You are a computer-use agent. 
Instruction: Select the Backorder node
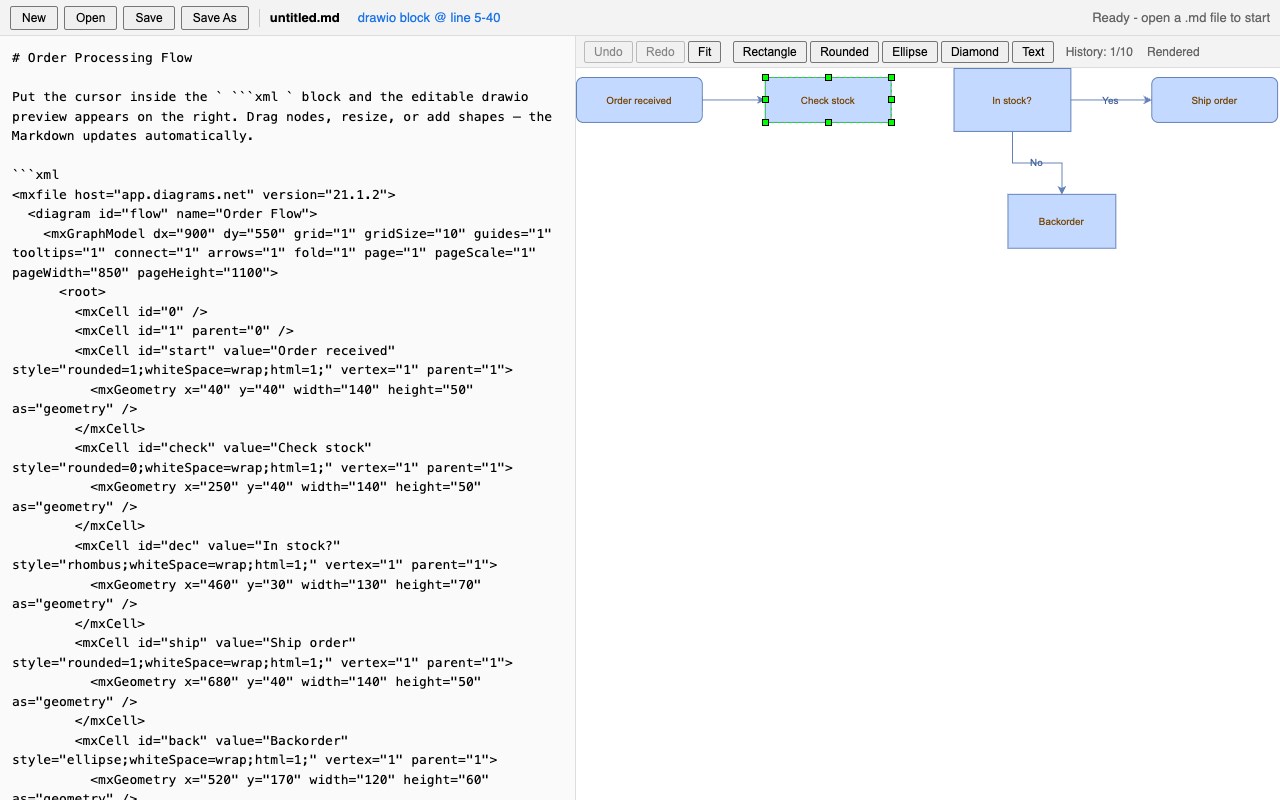pyautogui.click(x=1061, y=221)
